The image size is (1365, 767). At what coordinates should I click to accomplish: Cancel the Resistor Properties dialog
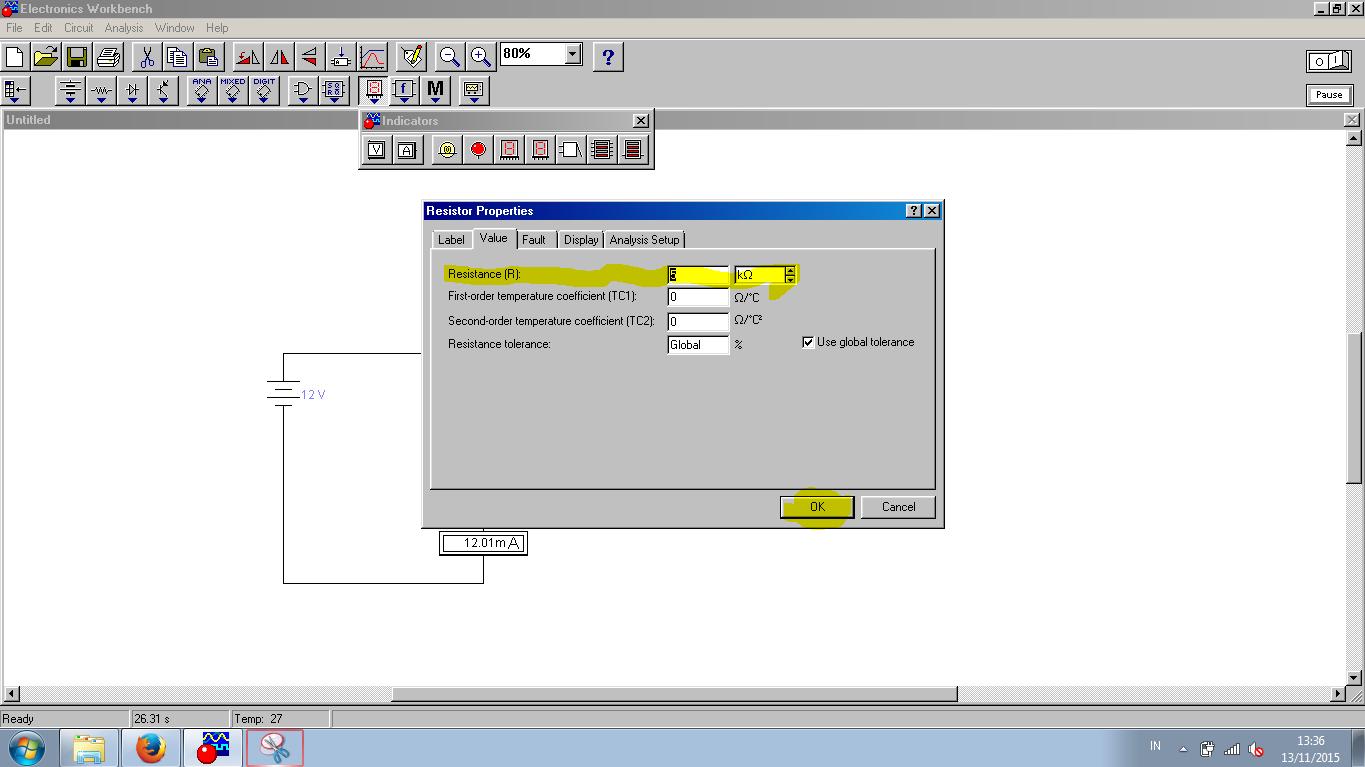[x=898, y=507]
